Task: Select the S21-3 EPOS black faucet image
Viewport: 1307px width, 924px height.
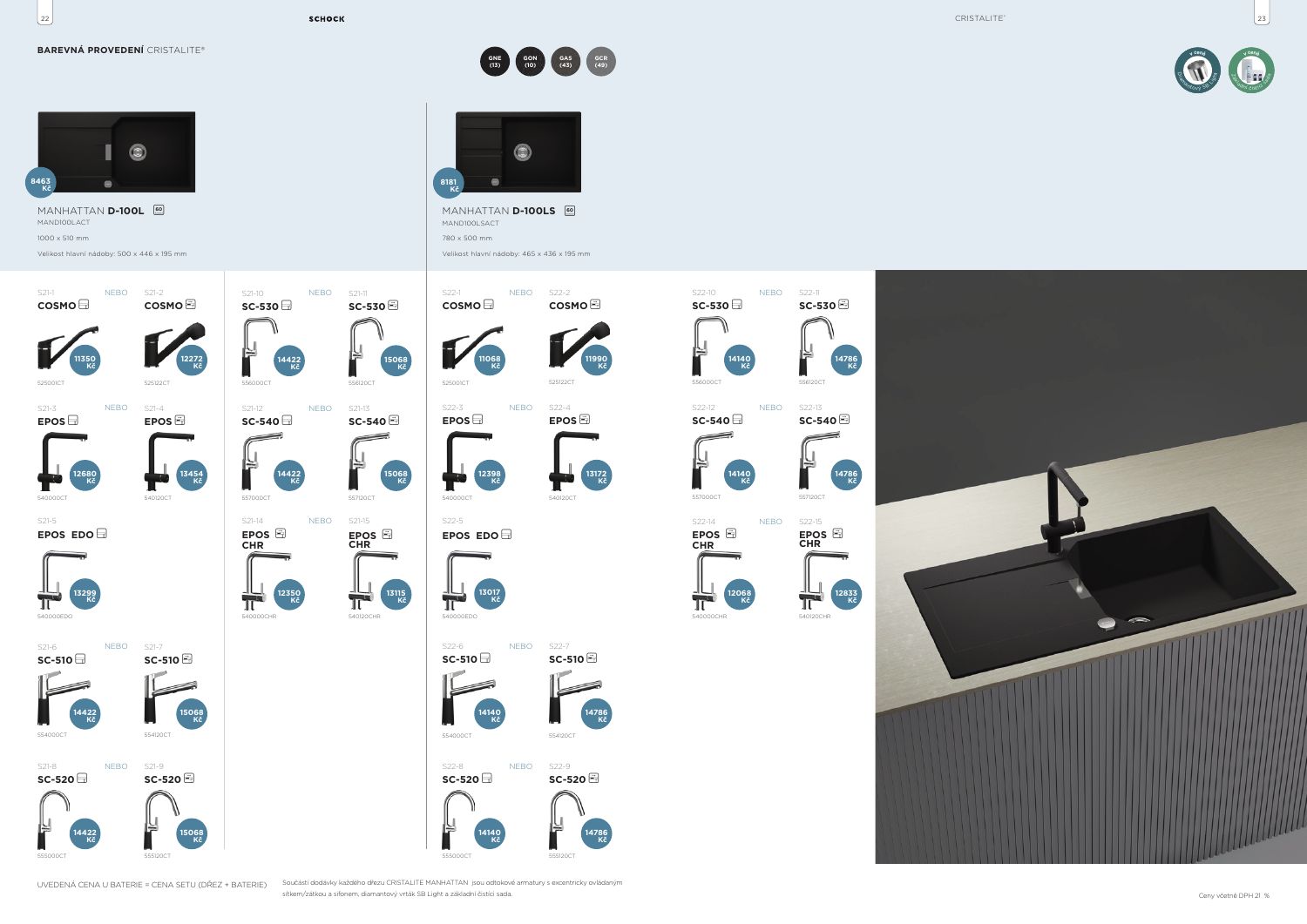Action: 52,462
